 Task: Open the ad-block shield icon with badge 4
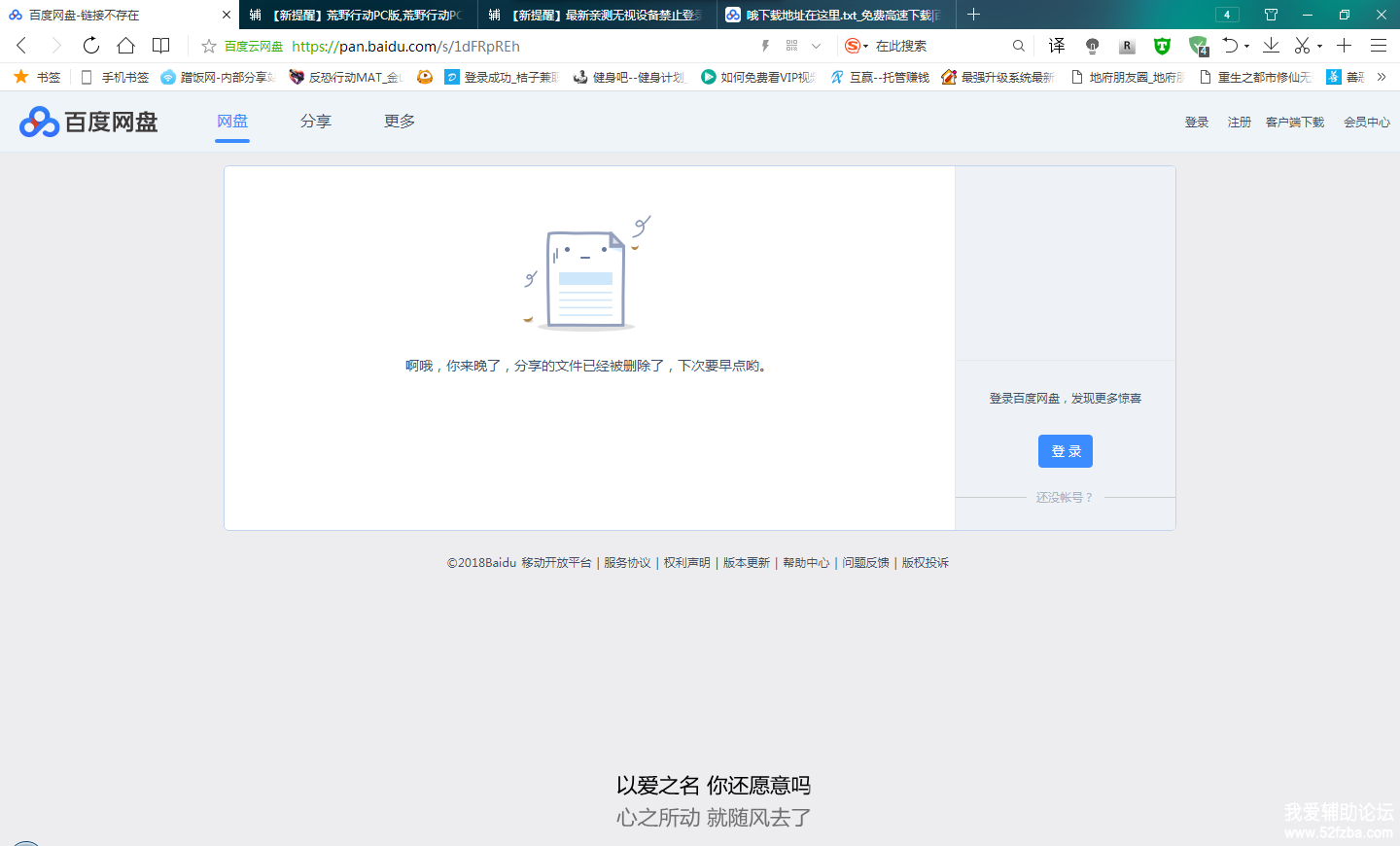(1198, 46)
